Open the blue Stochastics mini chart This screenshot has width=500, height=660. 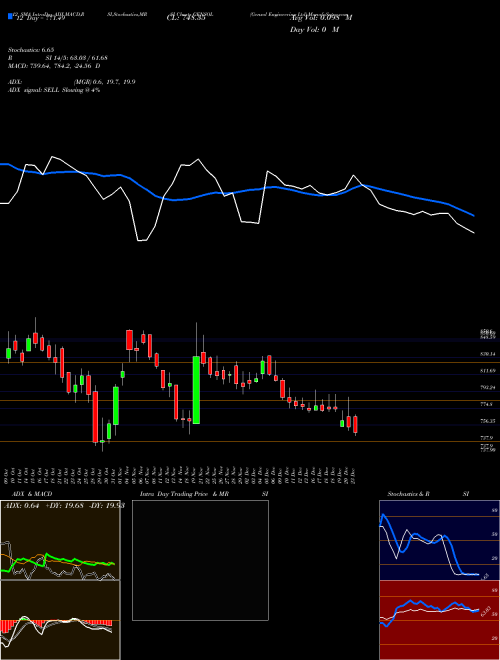point(439,540)
